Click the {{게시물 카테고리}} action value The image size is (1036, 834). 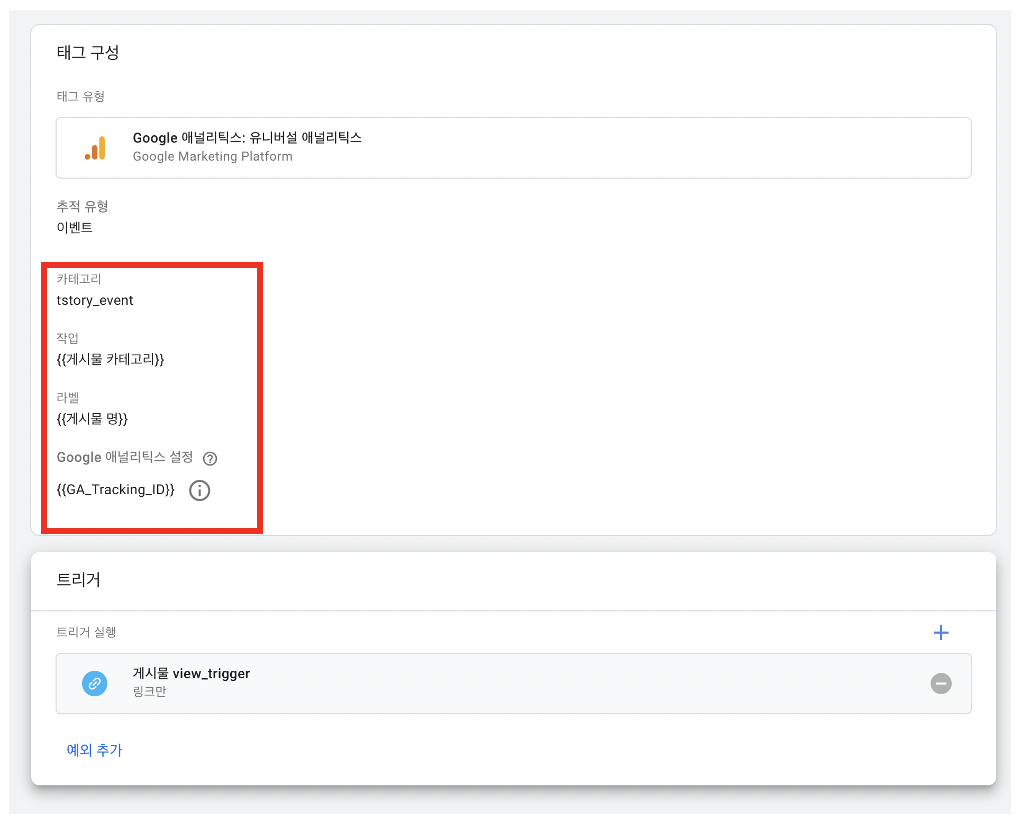(110, 360)
